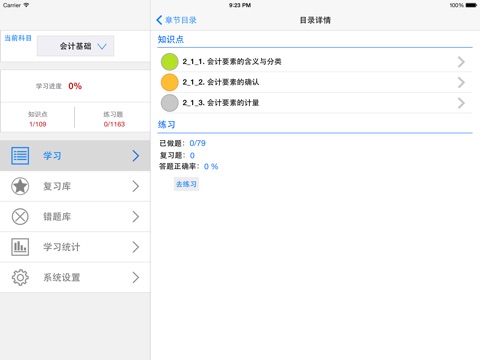
Task: Open the 系统设置 menu item
Action: point(75,277)
